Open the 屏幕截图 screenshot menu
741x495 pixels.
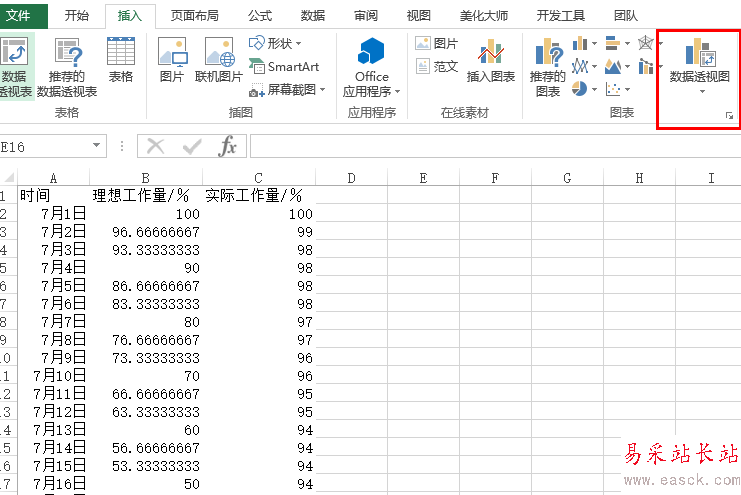[x=287, y=89]
